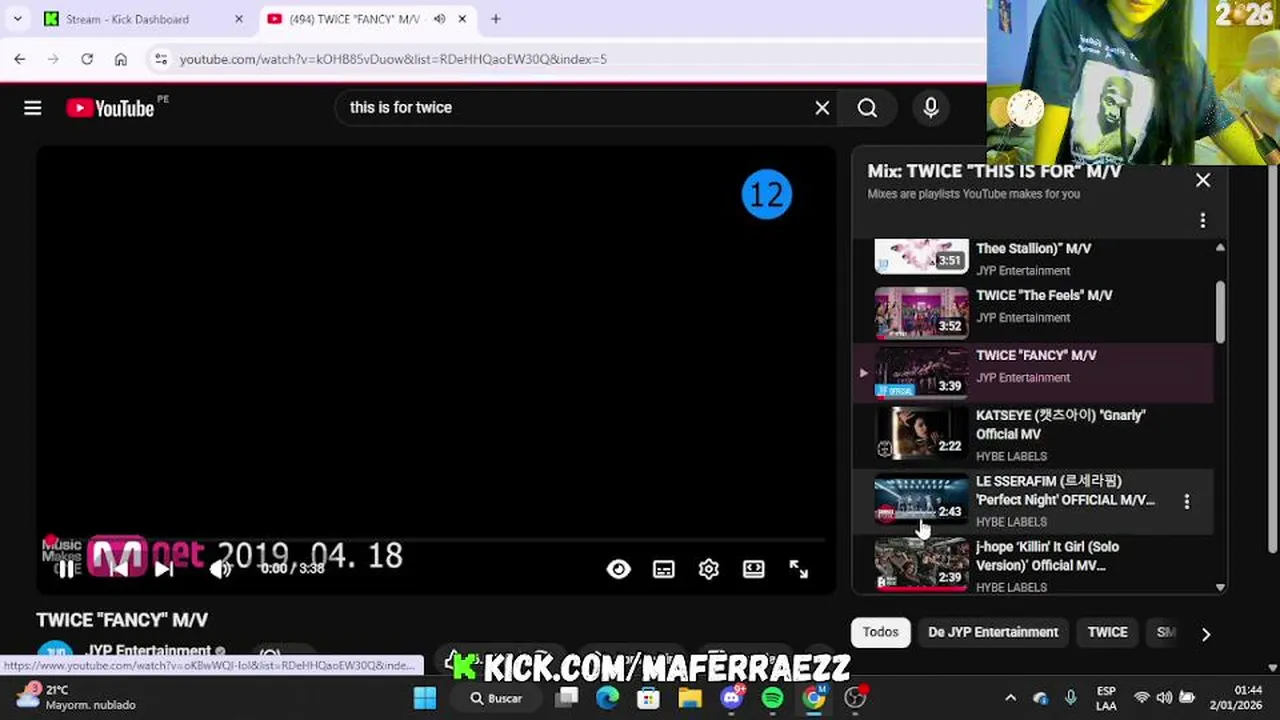Skip back to previous video
1280x720 pixels.
117,569
